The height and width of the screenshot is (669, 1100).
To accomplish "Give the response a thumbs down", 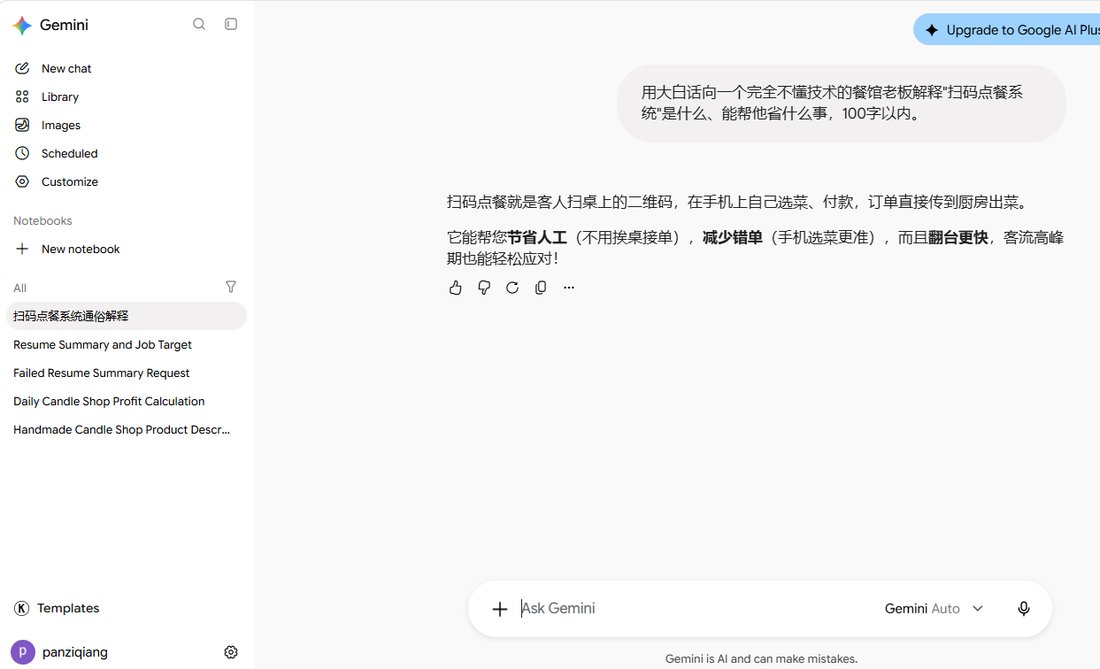I will [484, 288].
